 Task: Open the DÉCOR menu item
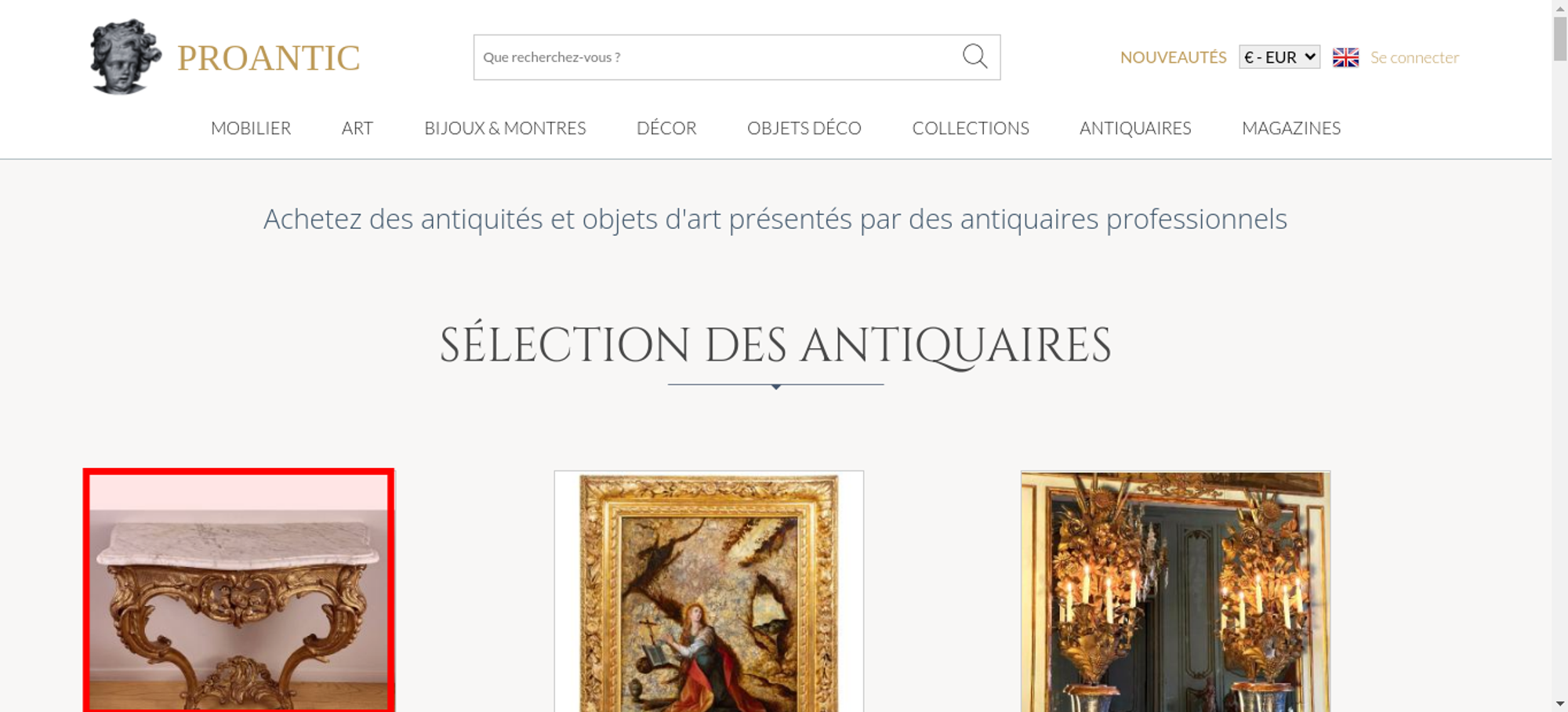[666, 128]
